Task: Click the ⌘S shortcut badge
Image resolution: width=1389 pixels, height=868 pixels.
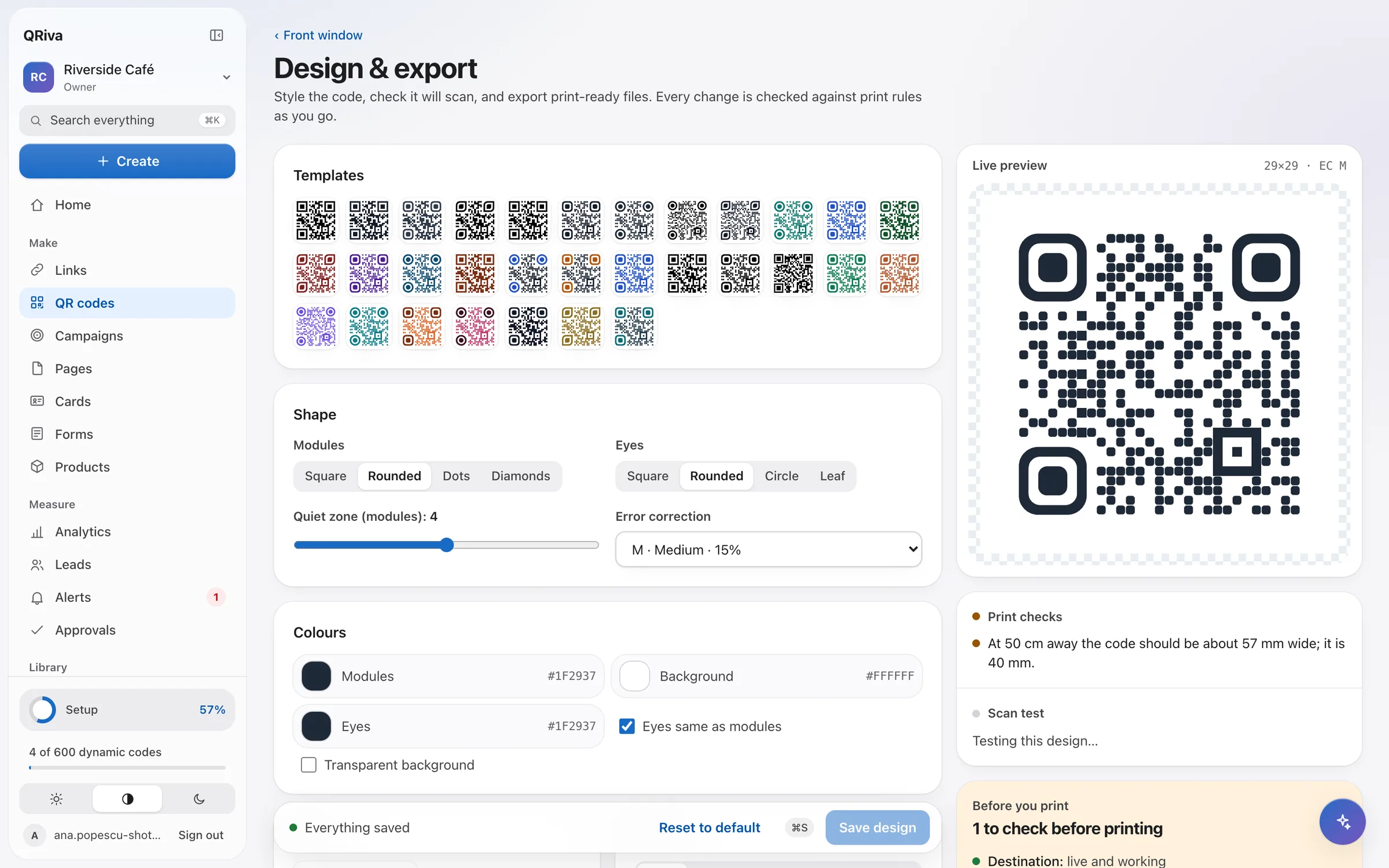Action: (800, 827)
